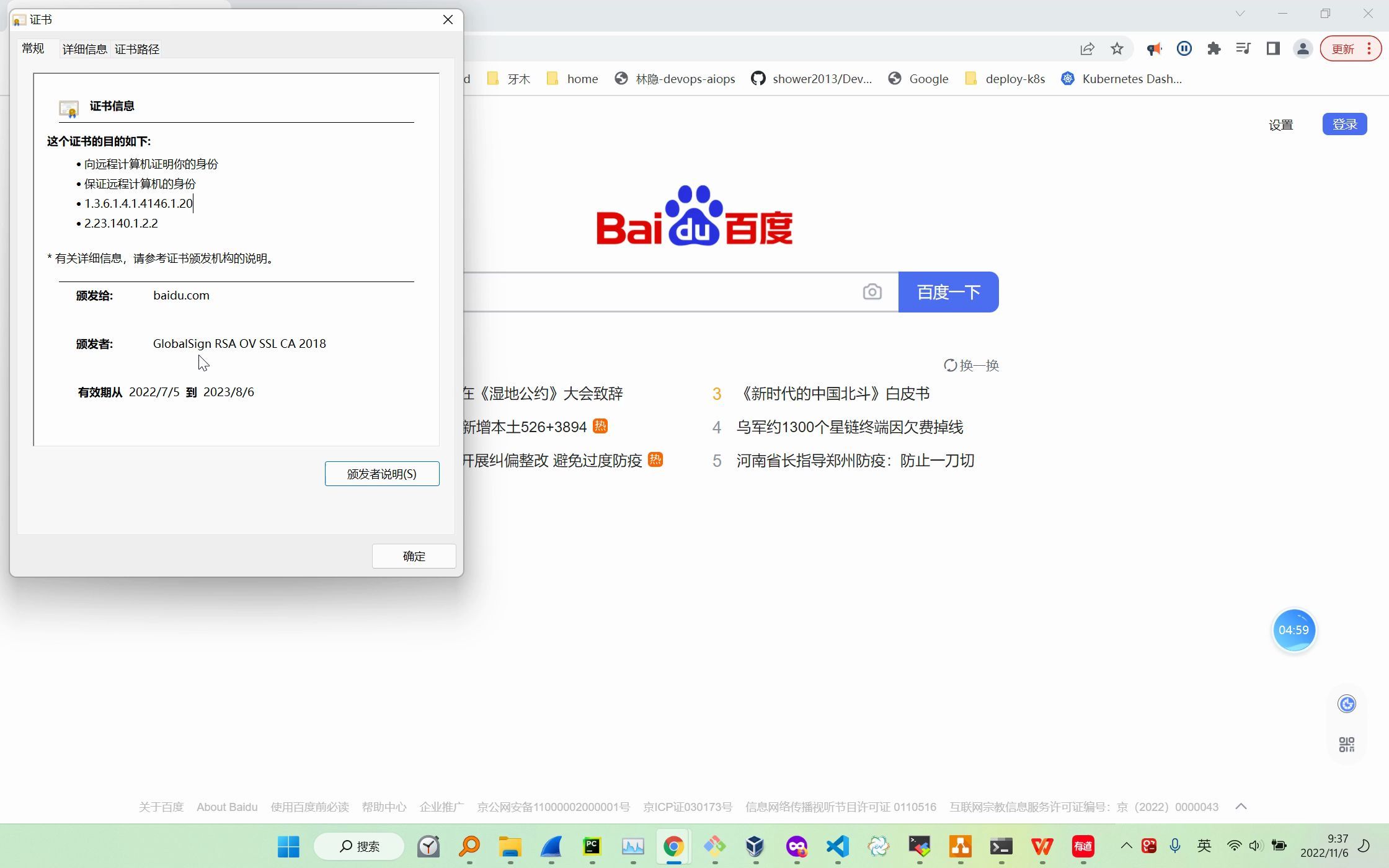Open the shower2013/Dev... GitHub bookmark
Image resolution: width=1389 pixels, height=868 pixels.
[x=811, y=79]
